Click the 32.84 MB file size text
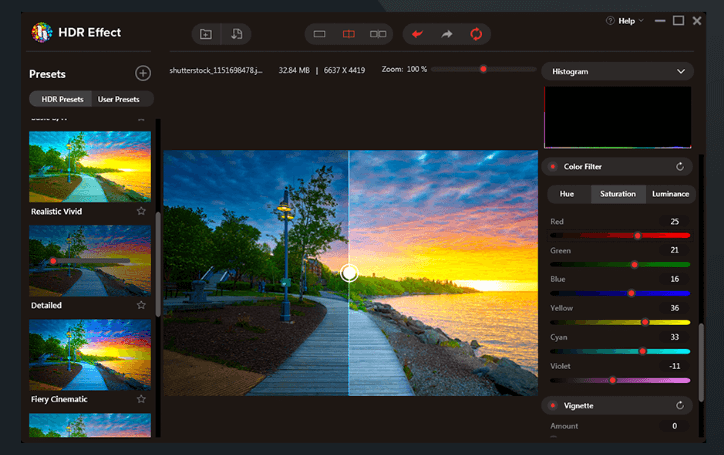This screenshot has height=455, width=724. [x=294, y=70]
